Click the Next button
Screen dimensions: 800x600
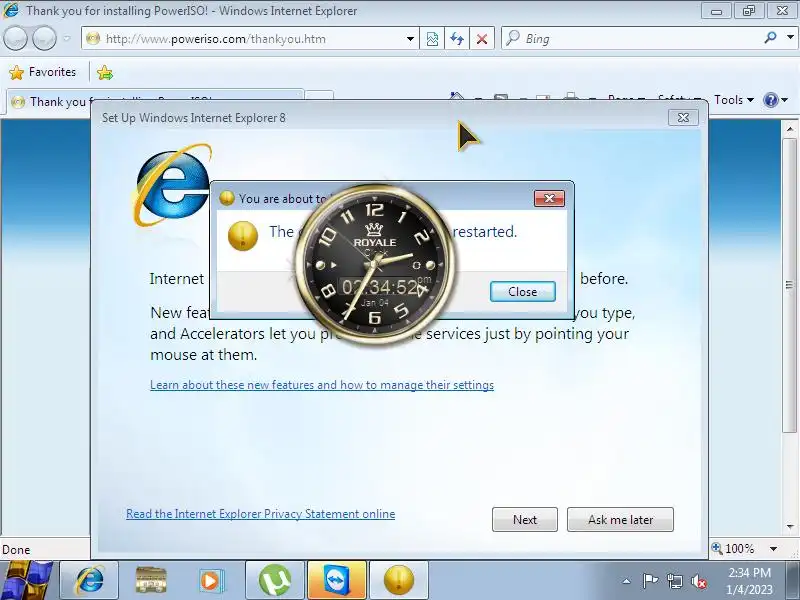point(525,519)
